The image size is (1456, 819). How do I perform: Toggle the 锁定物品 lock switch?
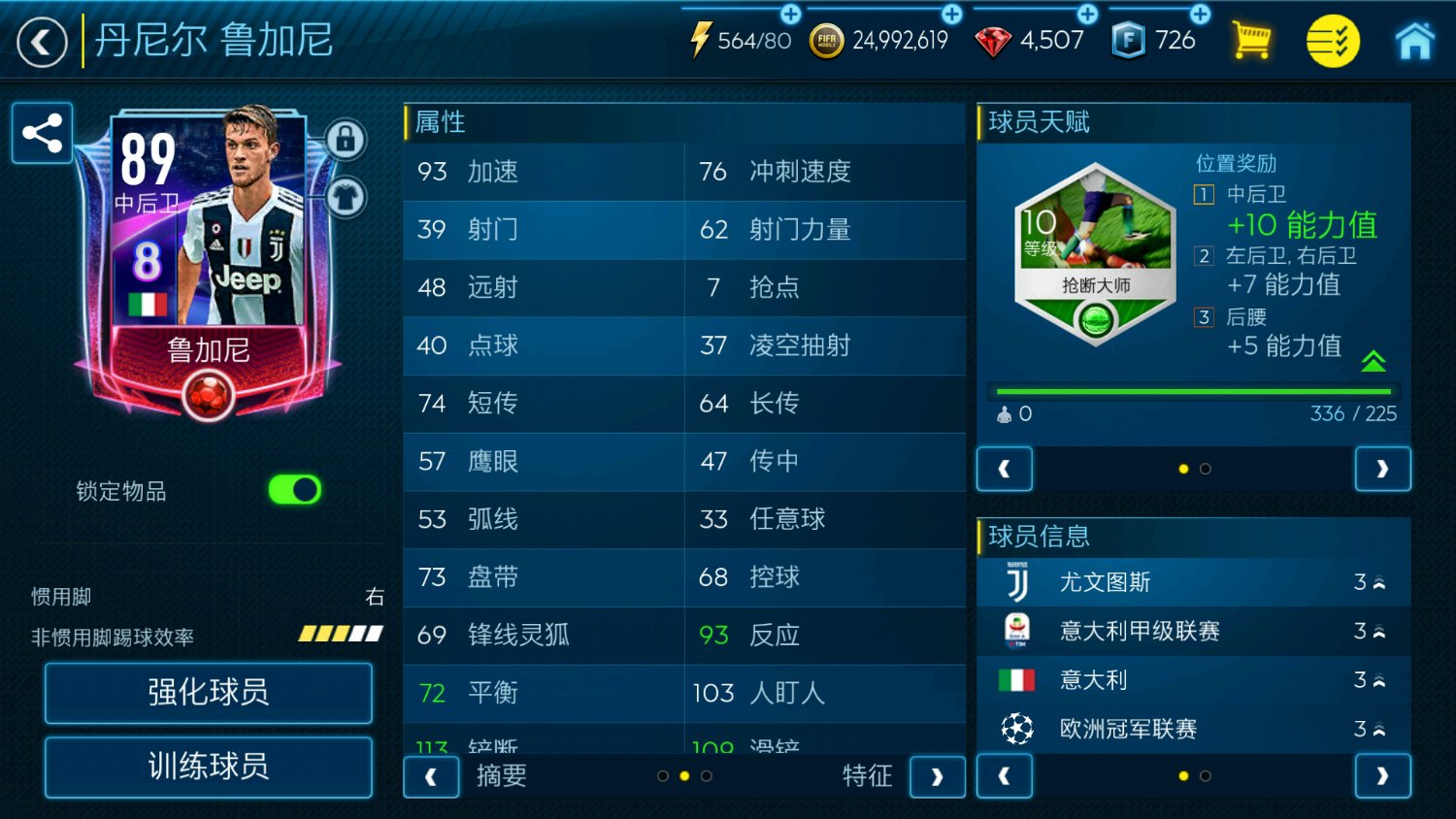point(295,490)
